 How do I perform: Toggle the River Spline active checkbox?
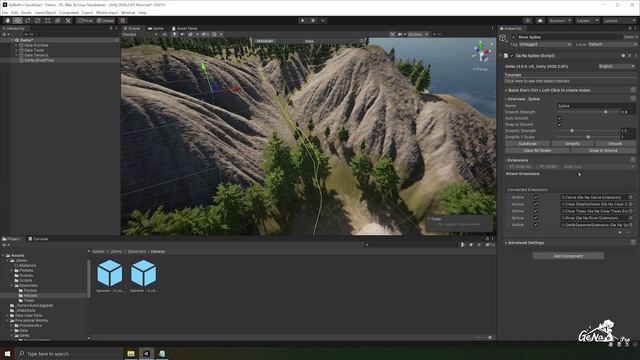[x=513, y=37]
